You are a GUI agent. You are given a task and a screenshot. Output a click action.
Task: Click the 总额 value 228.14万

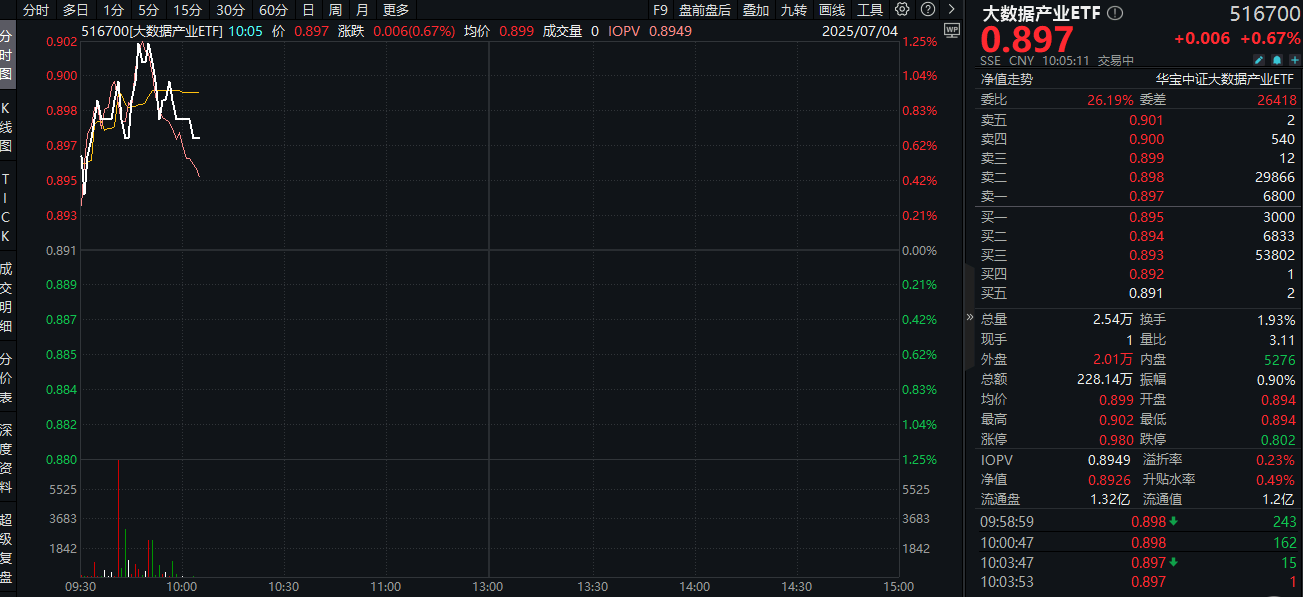[x=1105, y=379]
